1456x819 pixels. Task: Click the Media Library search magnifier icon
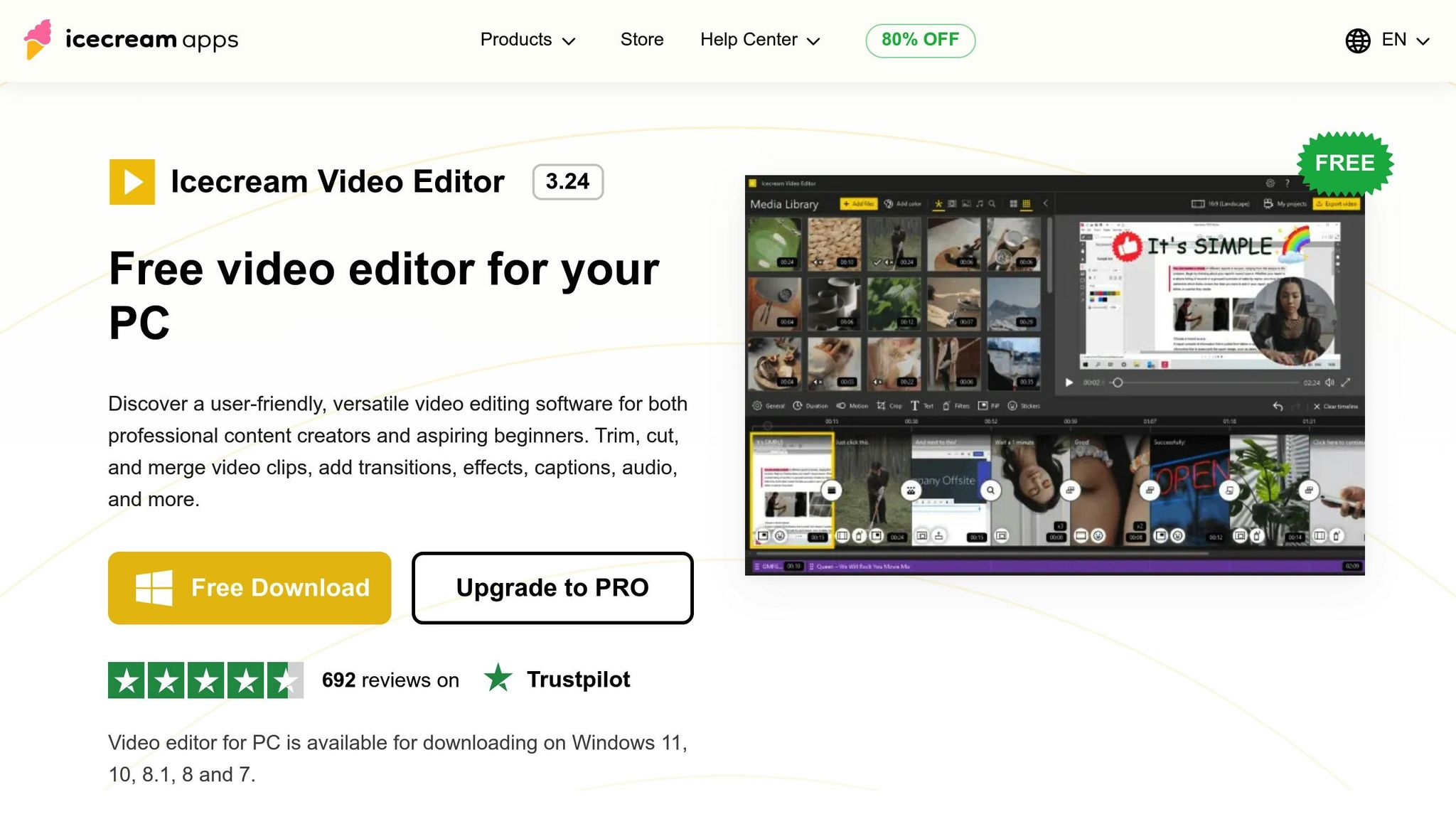point(992,204)
